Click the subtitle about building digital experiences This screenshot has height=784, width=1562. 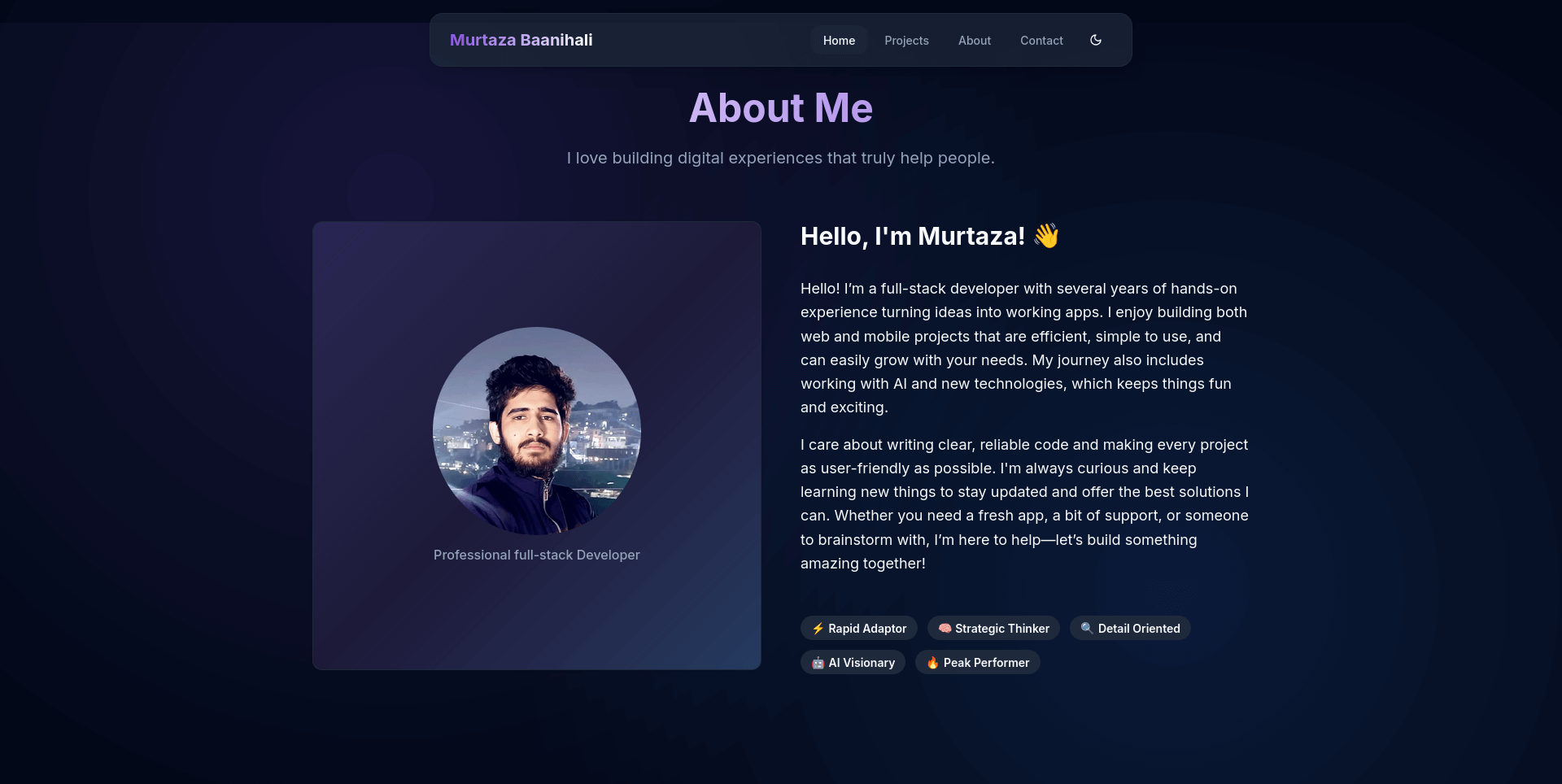[x=780, y=158]
